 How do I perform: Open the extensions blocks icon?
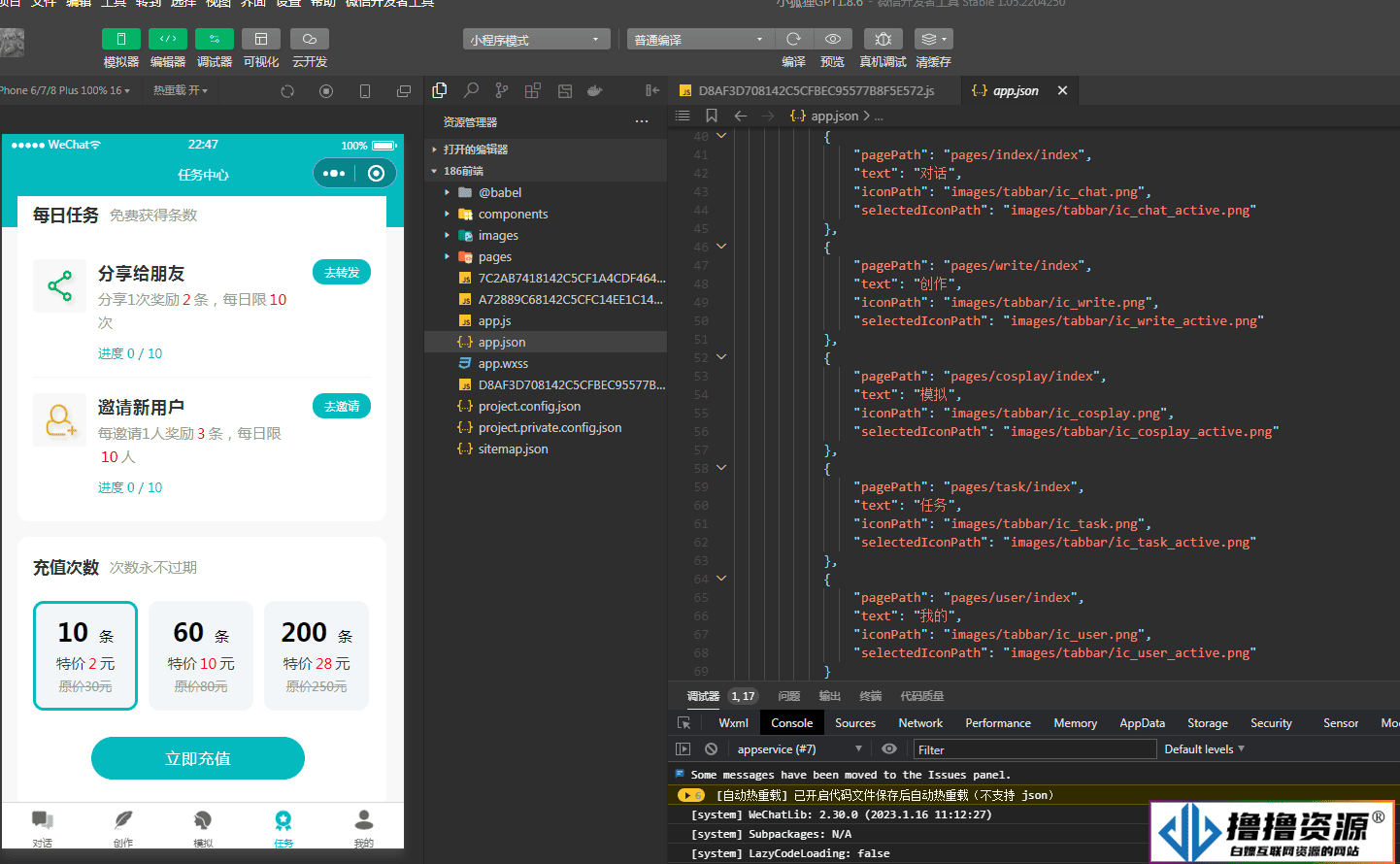point(533,90)
